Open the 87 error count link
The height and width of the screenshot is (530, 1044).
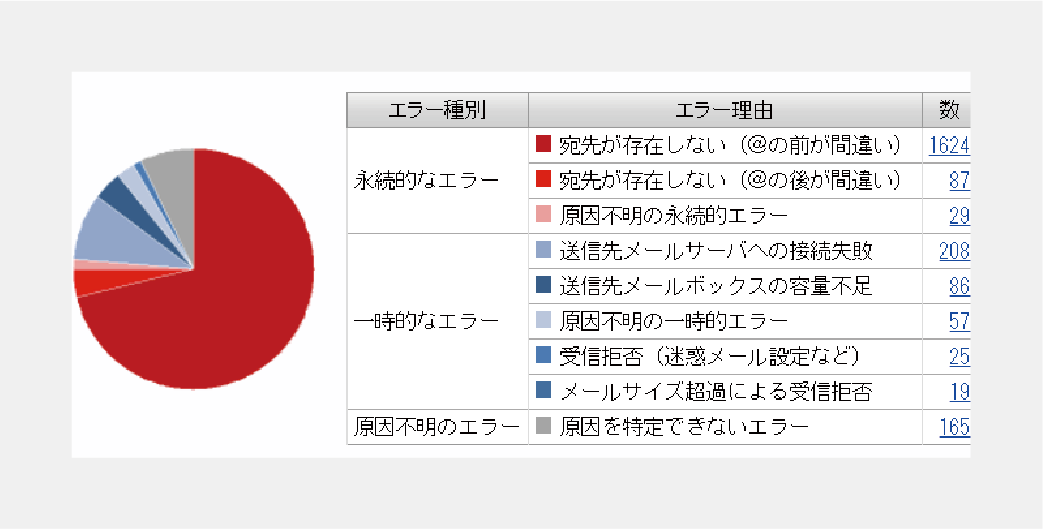959,180
